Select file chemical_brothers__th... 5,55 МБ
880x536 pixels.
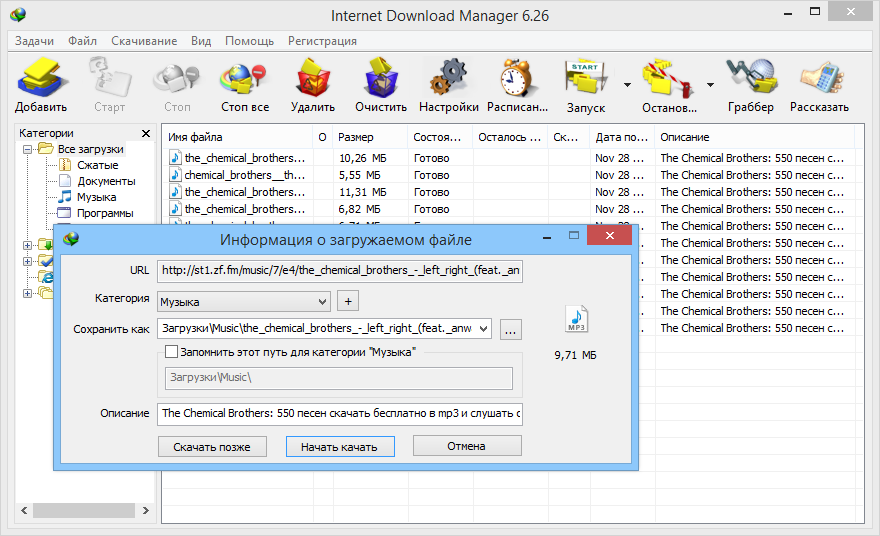513,175
